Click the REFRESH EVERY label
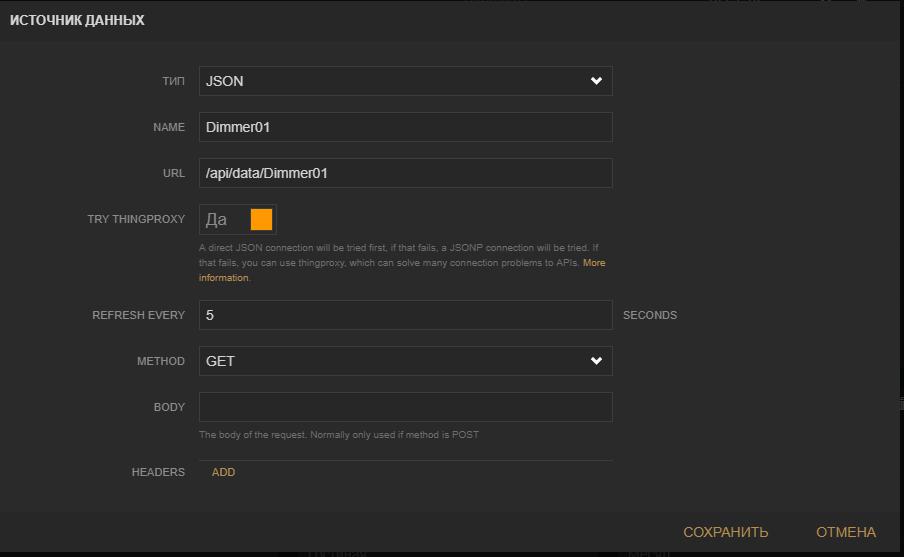This screenshot has width=904, height=557. coord(138,315)
